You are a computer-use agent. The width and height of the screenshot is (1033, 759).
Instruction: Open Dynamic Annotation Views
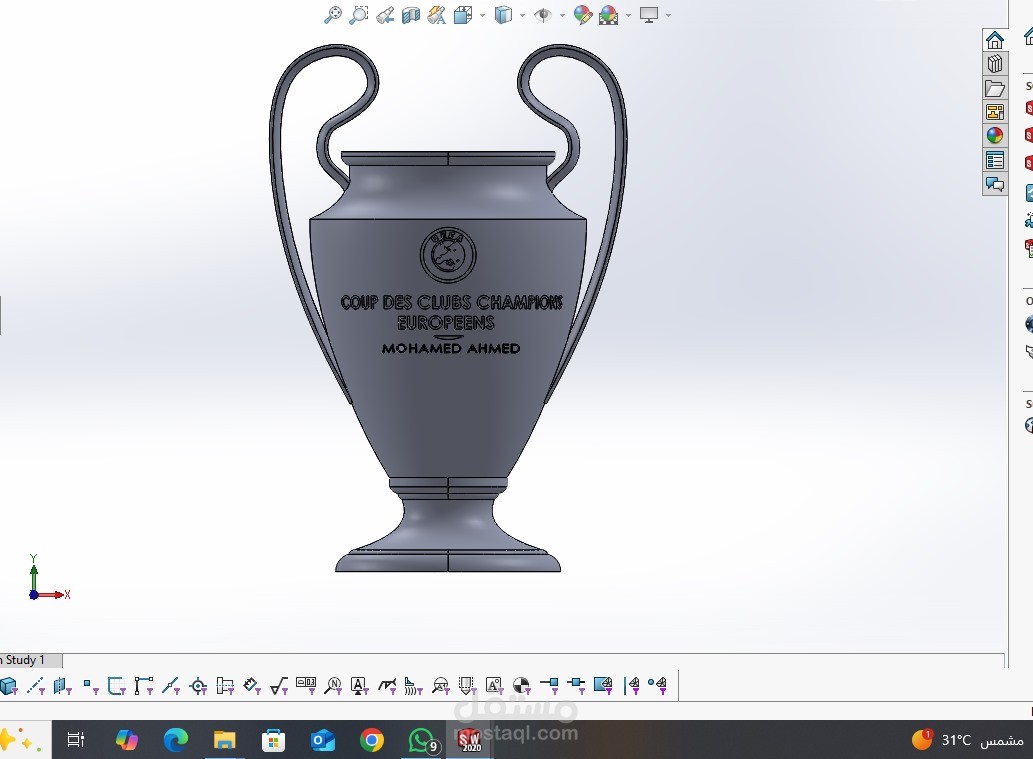tap(437, 14)
